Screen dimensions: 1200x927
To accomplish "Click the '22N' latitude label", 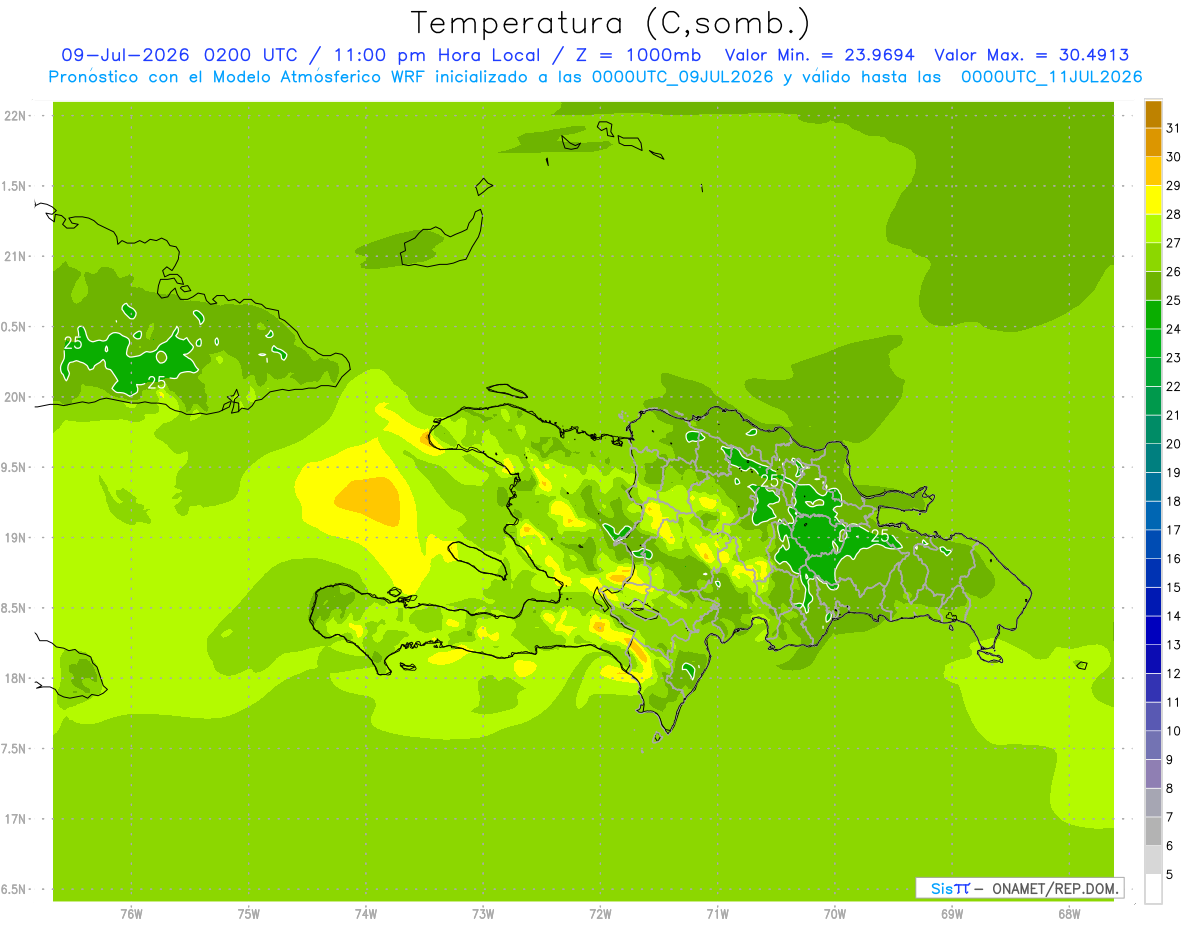I will click(x=17, y=116).
